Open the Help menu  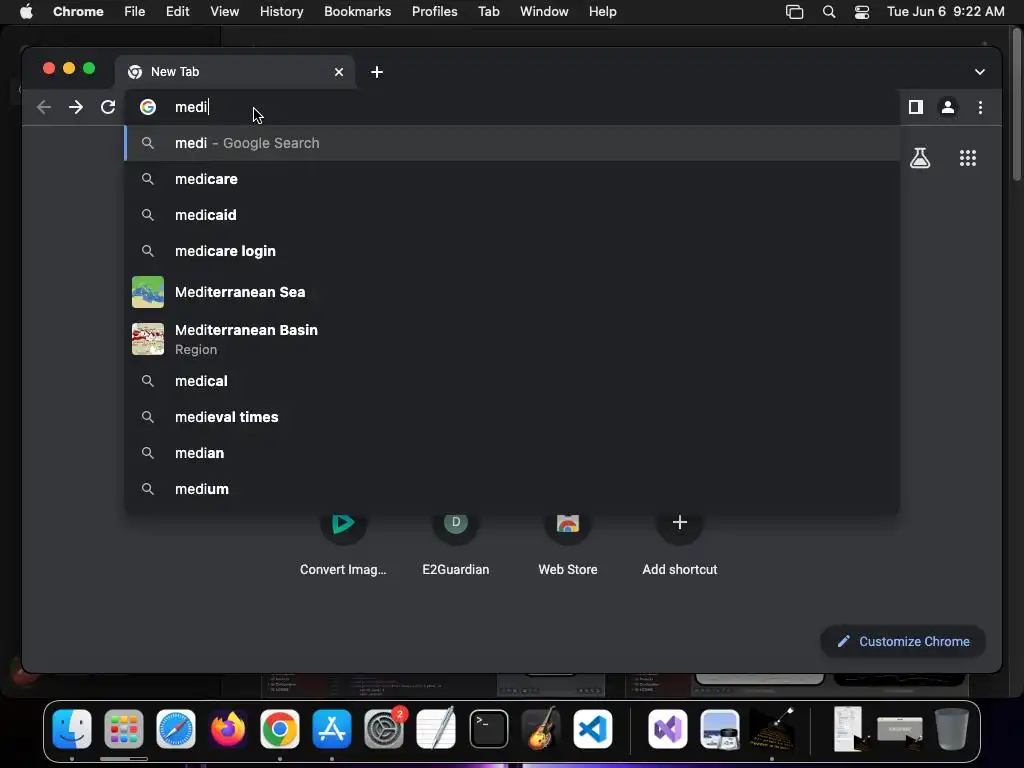[602, 12]
